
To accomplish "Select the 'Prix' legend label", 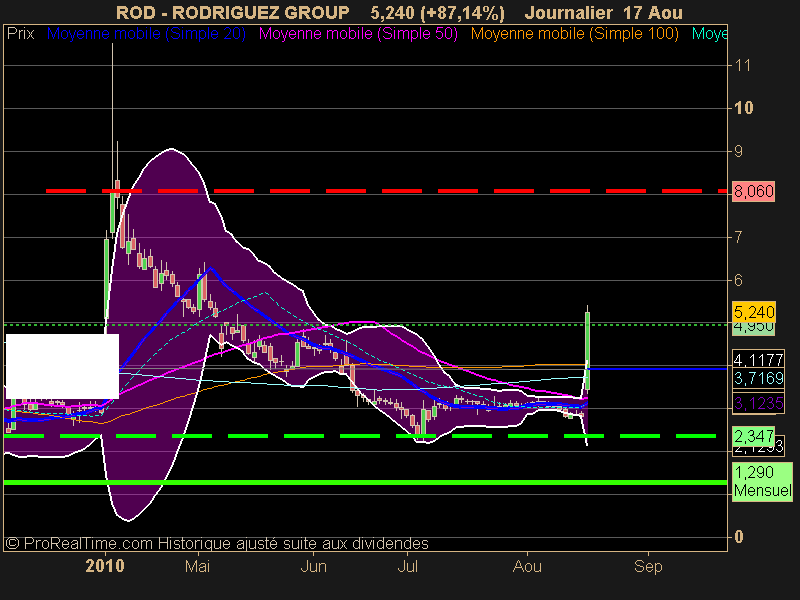I will 20,34.
